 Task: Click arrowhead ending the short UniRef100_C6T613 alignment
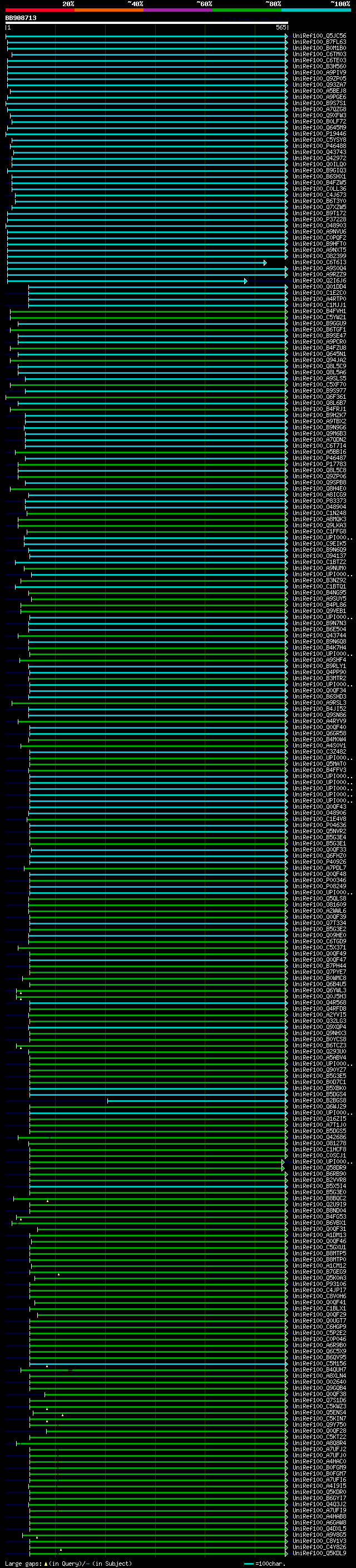[x=265, y=263]
